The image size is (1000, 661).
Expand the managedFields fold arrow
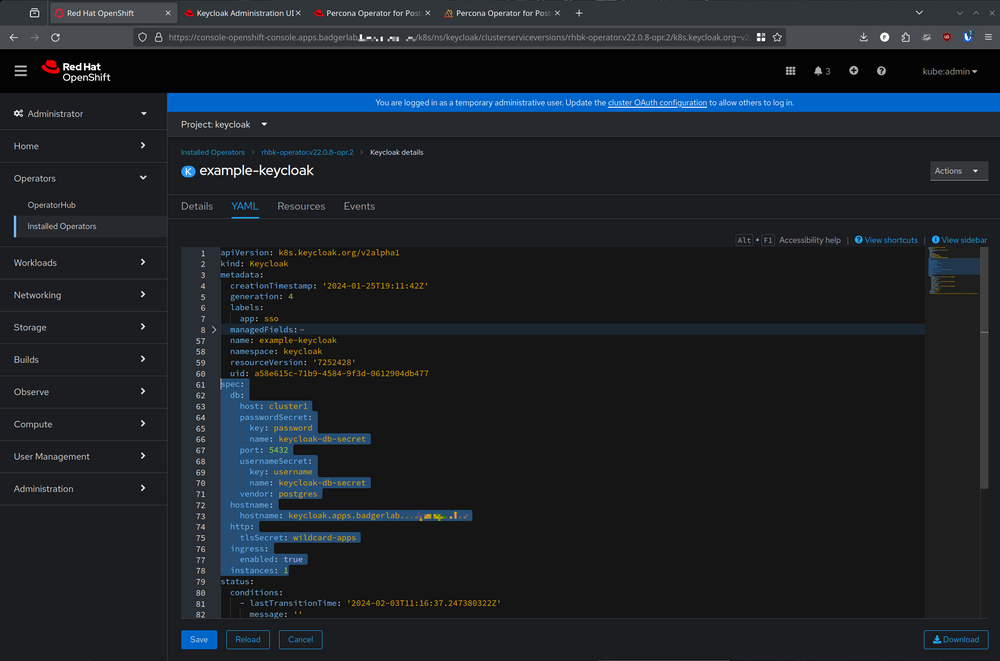point(214,329)
